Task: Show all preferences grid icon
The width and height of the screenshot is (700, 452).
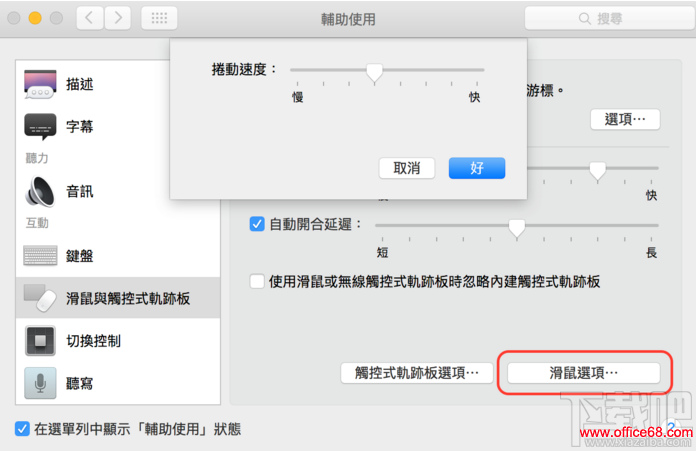Action: [x=159, y=18]
